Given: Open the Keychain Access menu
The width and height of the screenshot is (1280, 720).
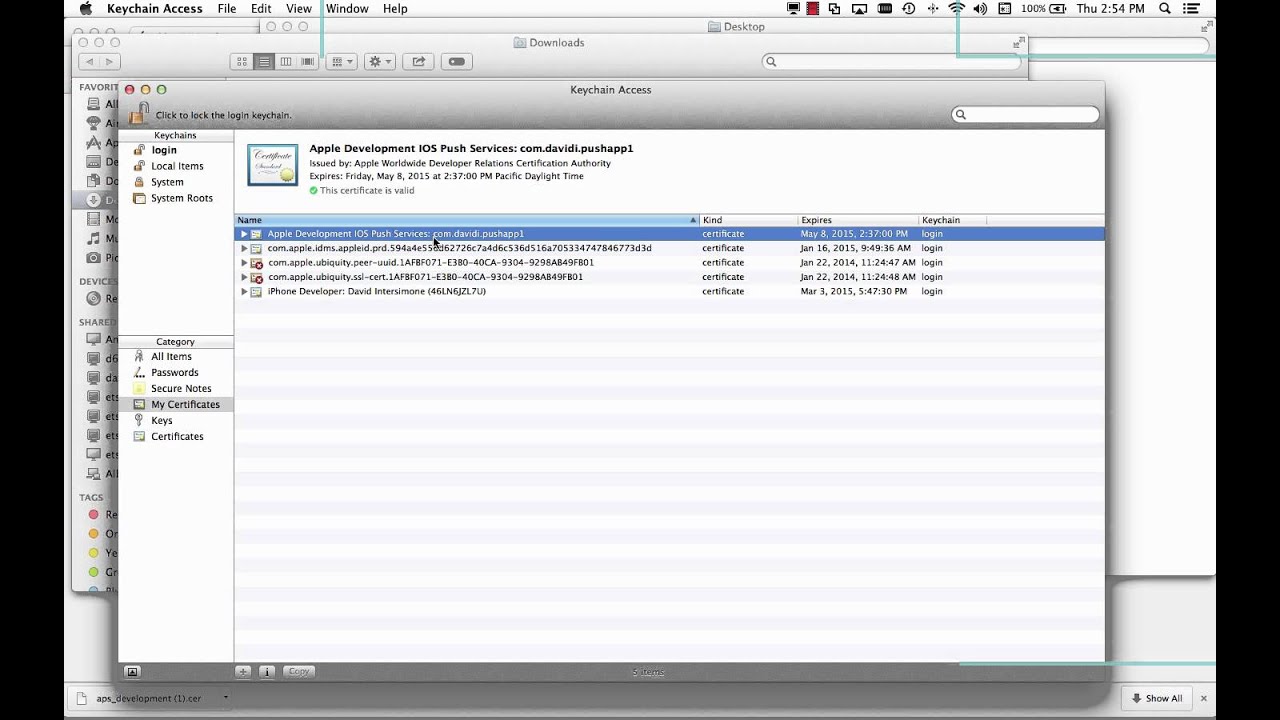Looking at the screenshot, I should tap(155, 8).
